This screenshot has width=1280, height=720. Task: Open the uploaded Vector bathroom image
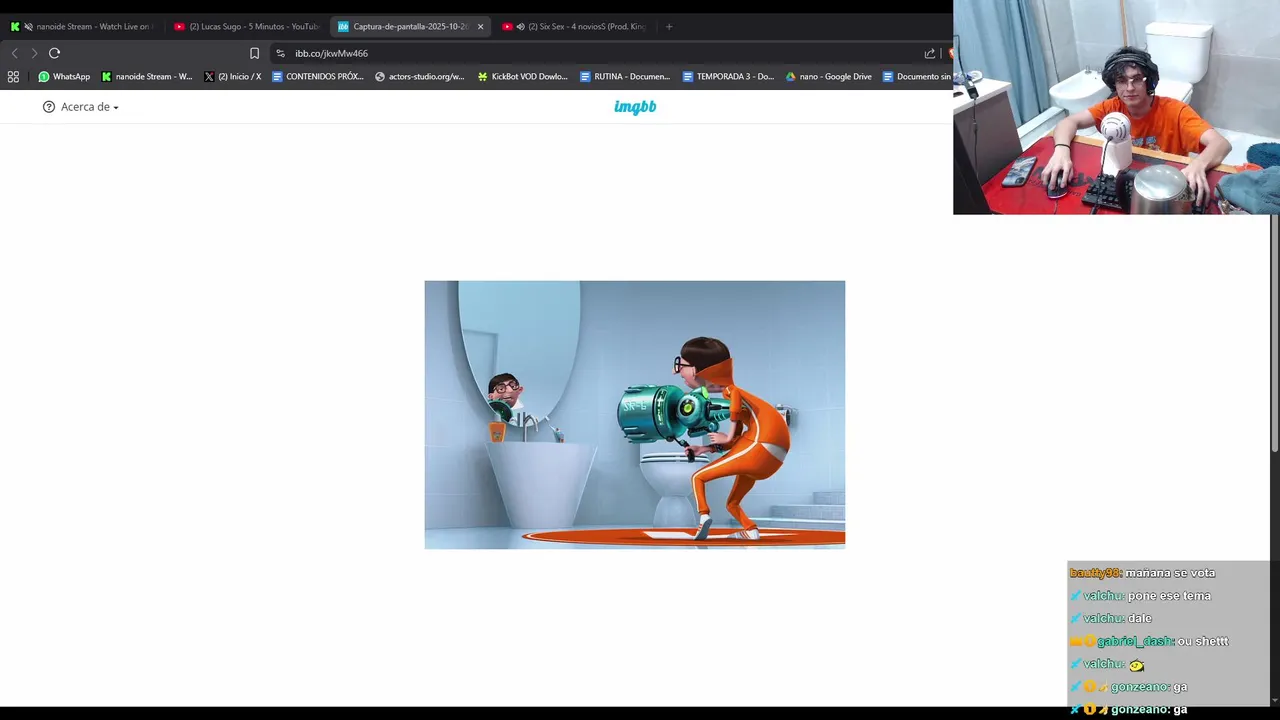(635, 415)
